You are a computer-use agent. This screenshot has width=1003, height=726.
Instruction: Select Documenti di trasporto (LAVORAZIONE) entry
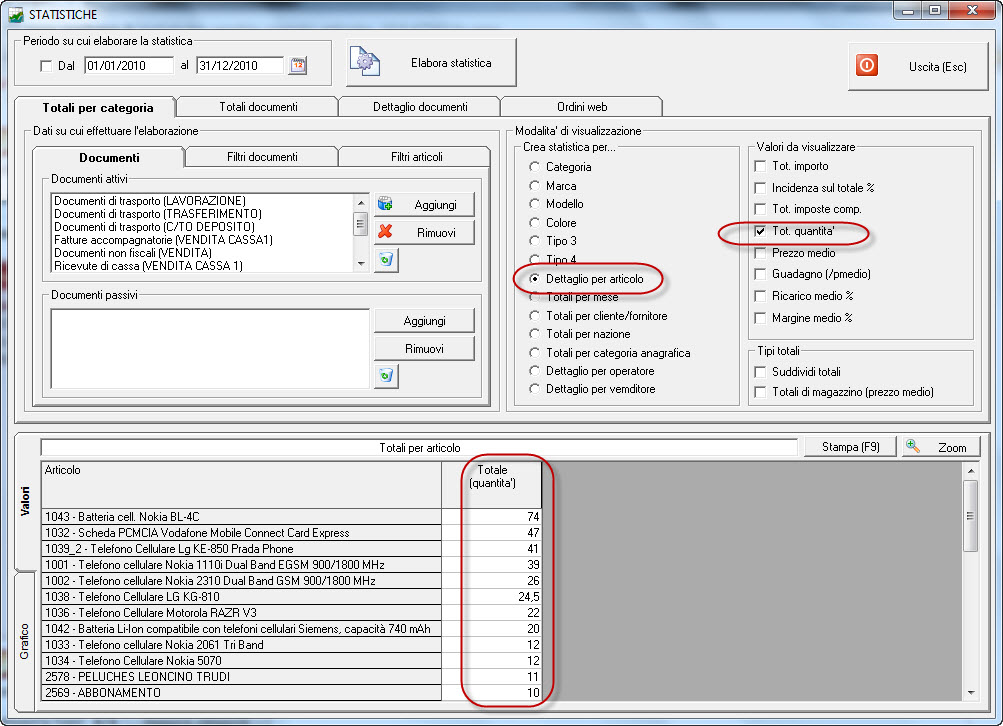(x=150, y=201)
